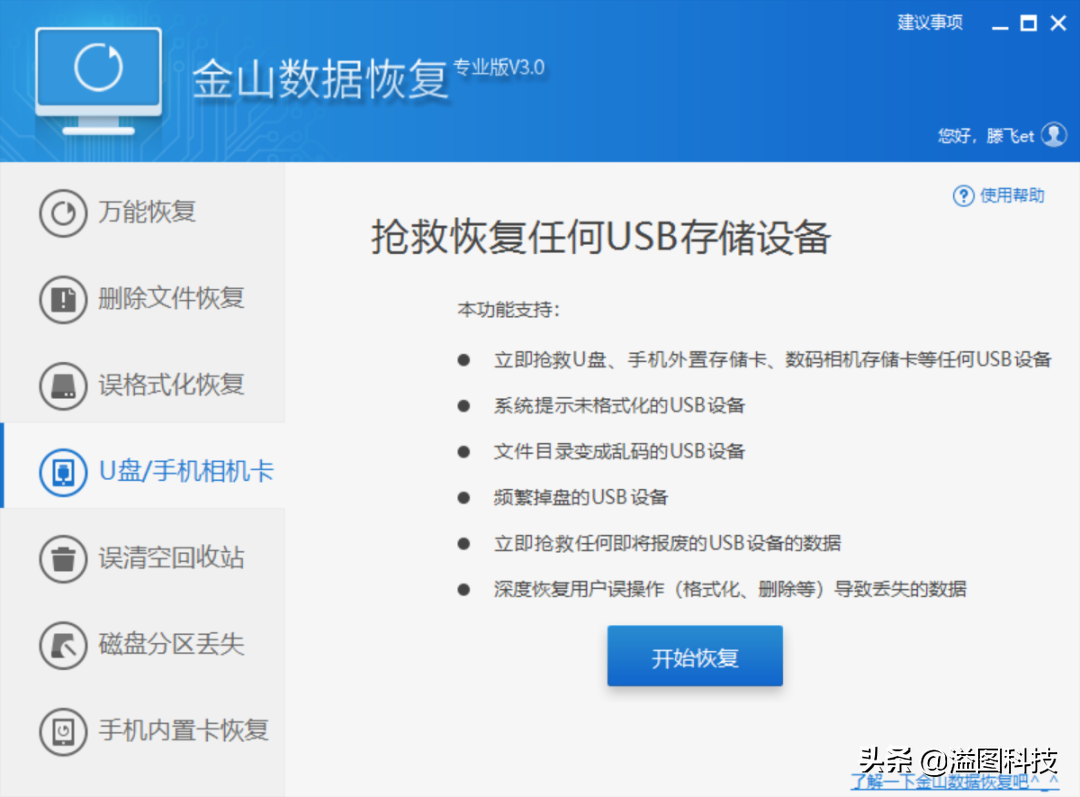The height and width of the screenshot is (797, 1080).
Task: Switch to the 万能恢复 tab label
Action: [147, 213]
